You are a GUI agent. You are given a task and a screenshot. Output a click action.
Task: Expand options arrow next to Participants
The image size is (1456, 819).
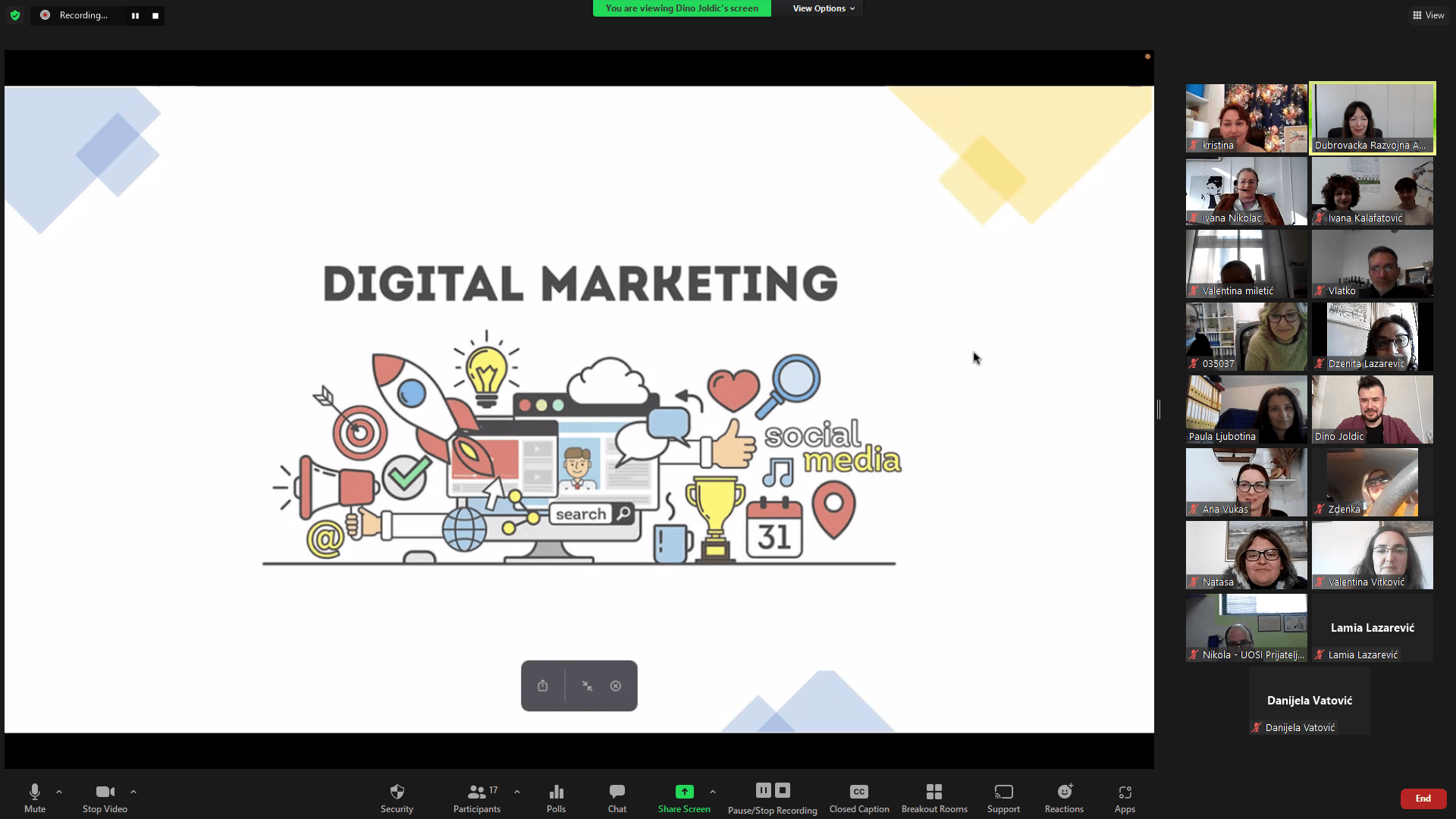tap(517, 792)
